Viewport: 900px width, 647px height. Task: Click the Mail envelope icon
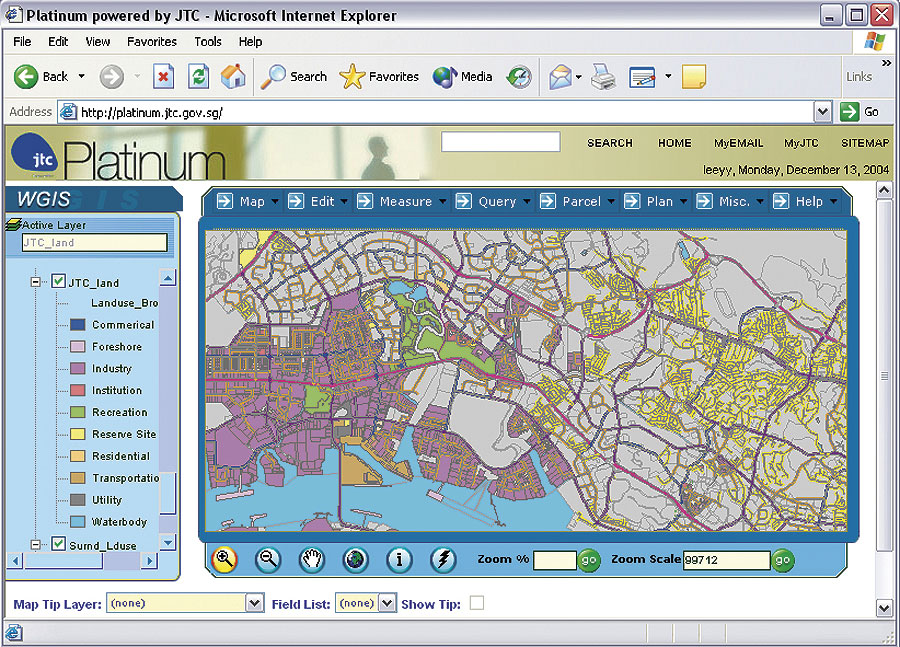point(560,77)
